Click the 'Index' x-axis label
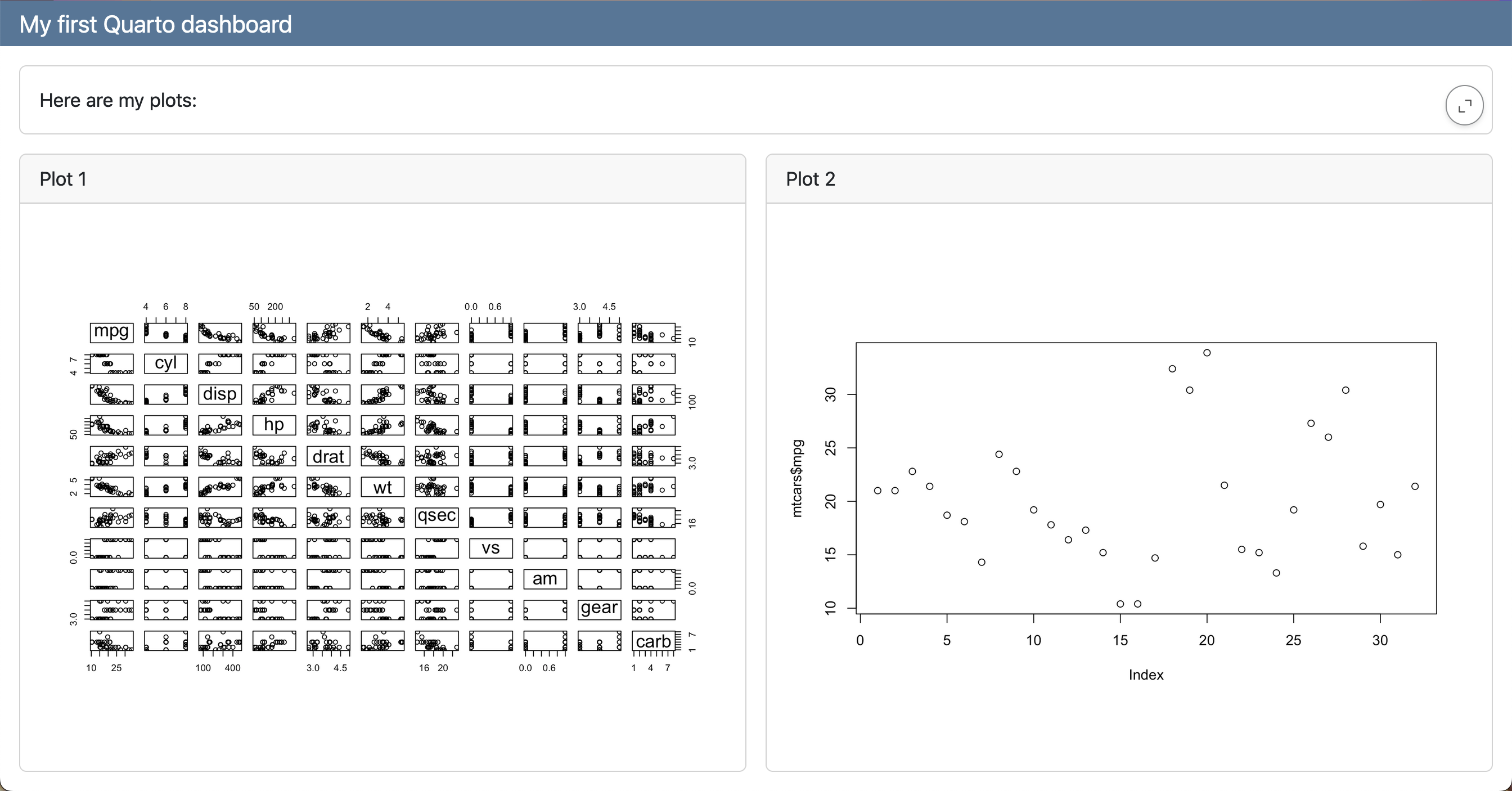Screen dimensions: 1512x791 [1146, 675]
